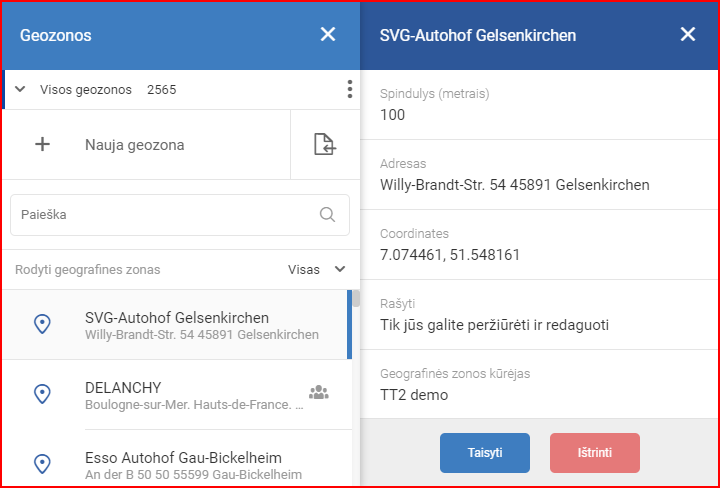
Task: Click Nauja geozona label
Action: tap(135, 145)
